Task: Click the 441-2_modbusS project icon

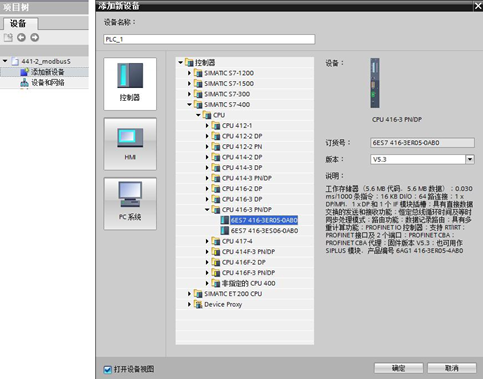Action: pyautogui.click(x=15, y=61)
